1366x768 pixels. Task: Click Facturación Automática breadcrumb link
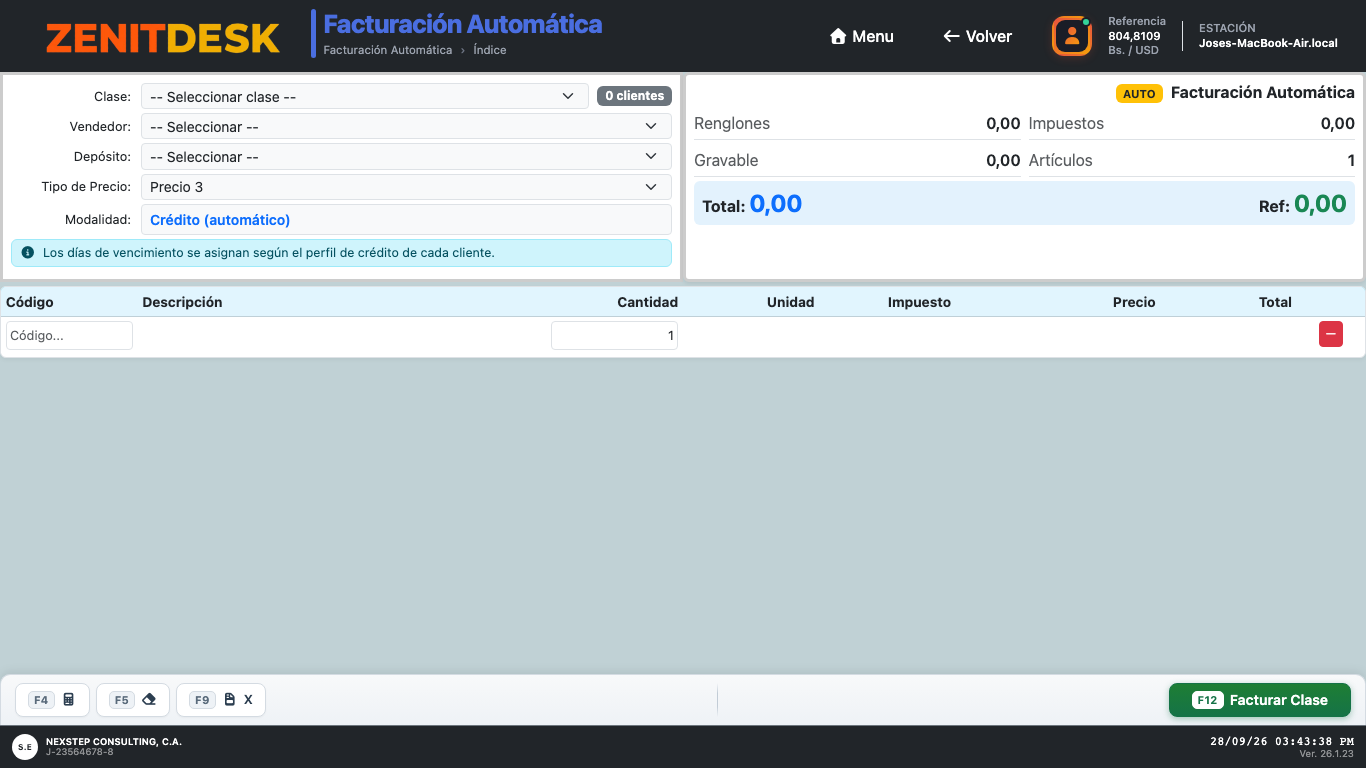click(x=388, y=50)
